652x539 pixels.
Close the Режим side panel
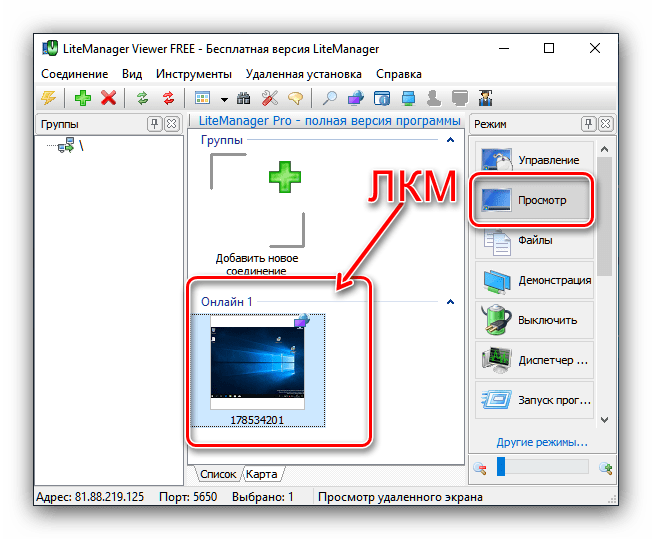click(x=606, y=124)
